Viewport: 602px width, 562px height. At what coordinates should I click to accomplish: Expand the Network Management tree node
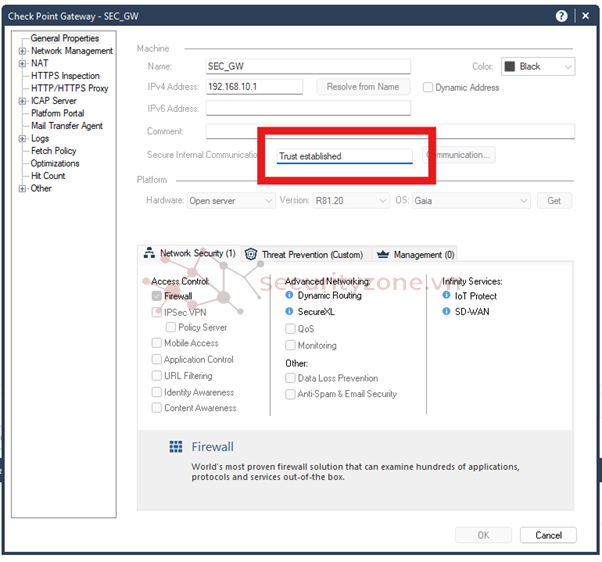[x=23, y=51]
